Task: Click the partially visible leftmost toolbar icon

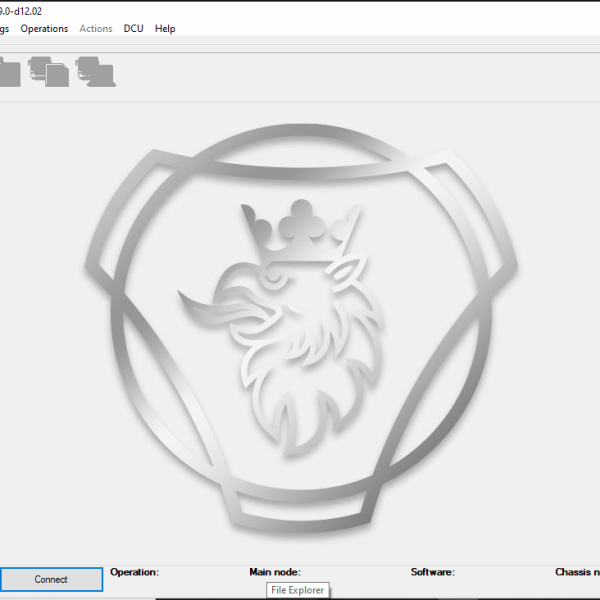Action: tap(9, 73)
